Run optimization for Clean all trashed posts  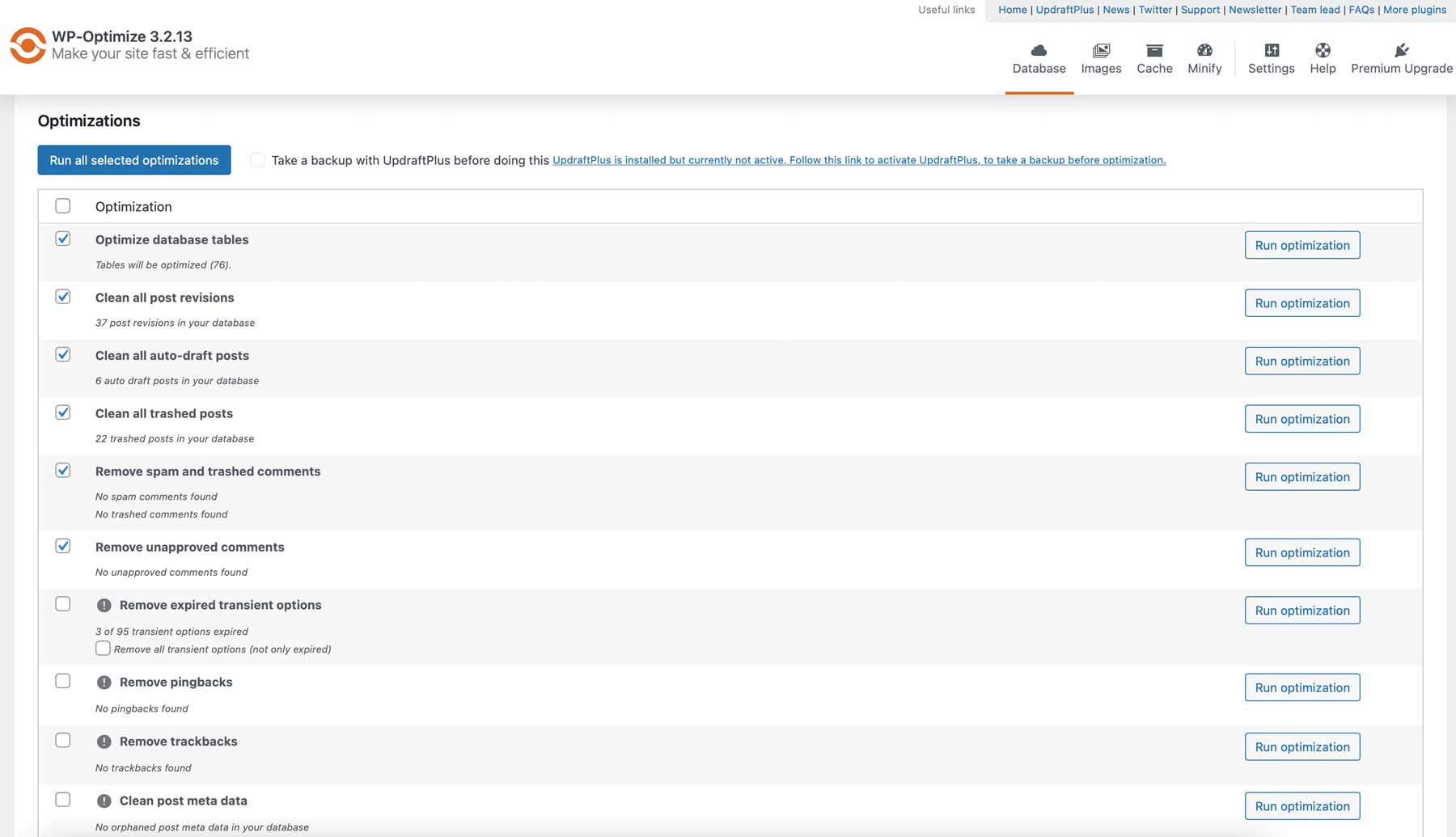[1302, 419]
